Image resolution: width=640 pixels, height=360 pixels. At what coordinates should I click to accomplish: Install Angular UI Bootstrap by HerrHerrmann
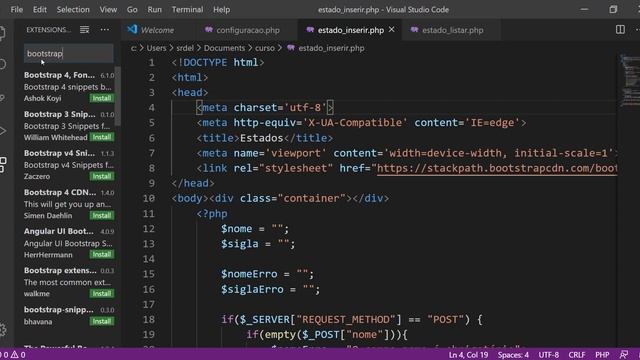coord(102,254)
